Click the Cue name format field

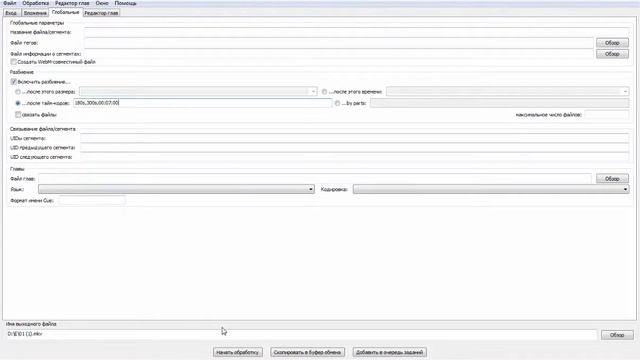[x=92, y=200]
